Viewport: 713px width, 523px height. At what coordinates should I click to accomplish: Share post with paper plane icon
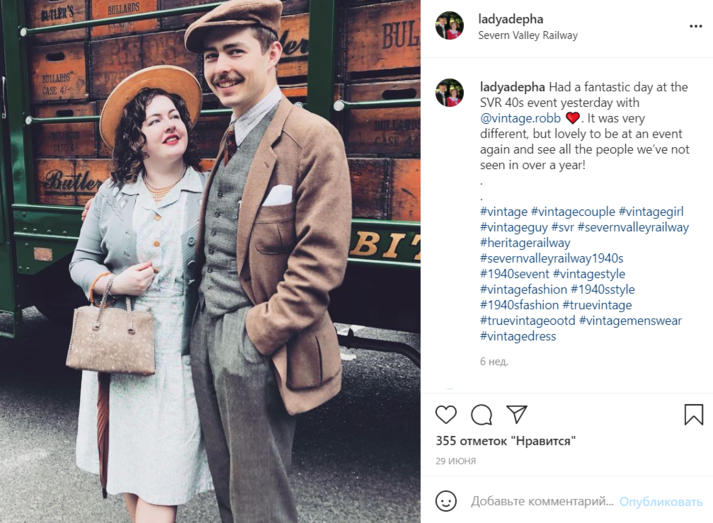517,414
